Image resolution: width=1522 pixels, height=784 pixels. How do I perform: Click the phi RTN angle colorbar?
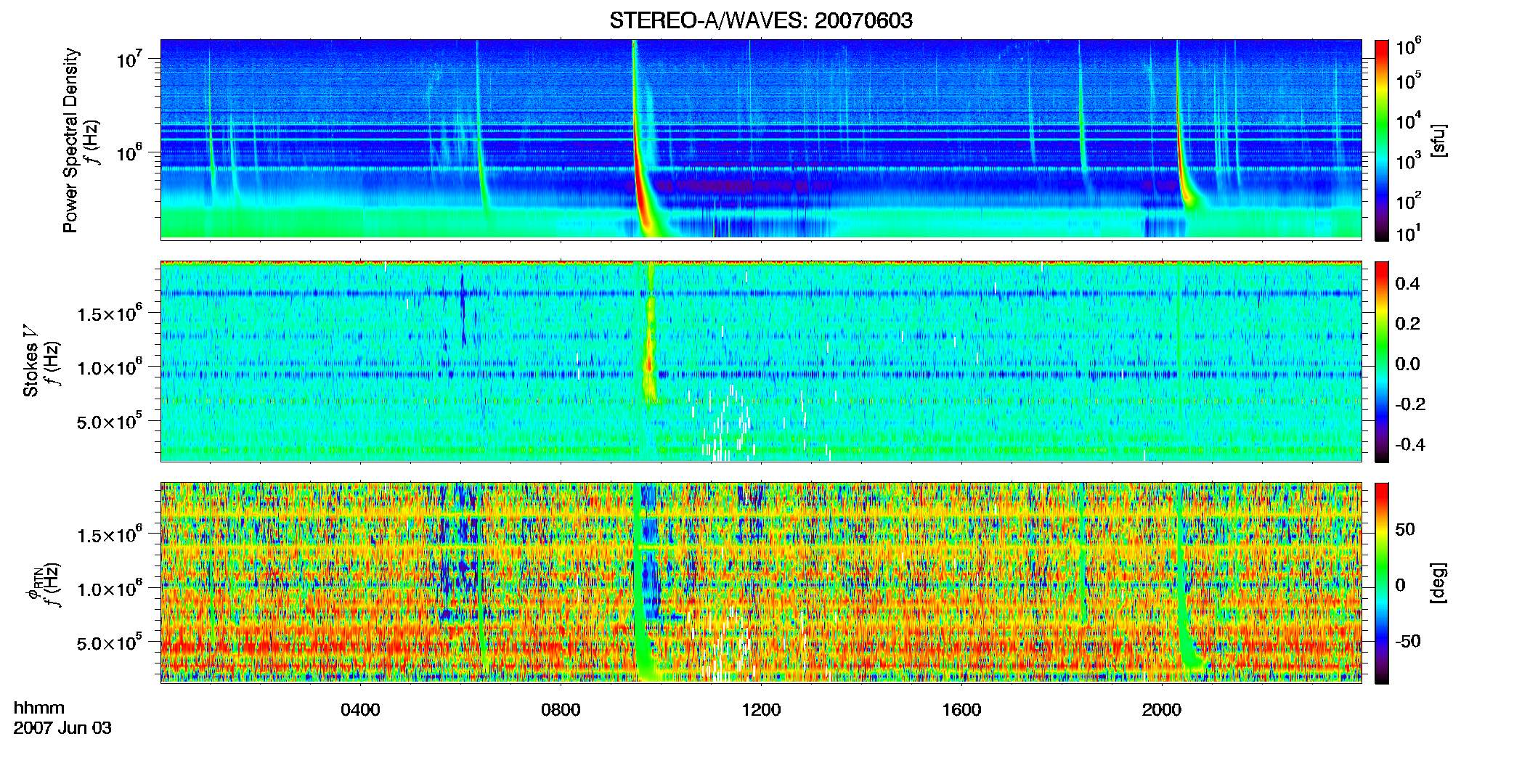pos(1382,583)
